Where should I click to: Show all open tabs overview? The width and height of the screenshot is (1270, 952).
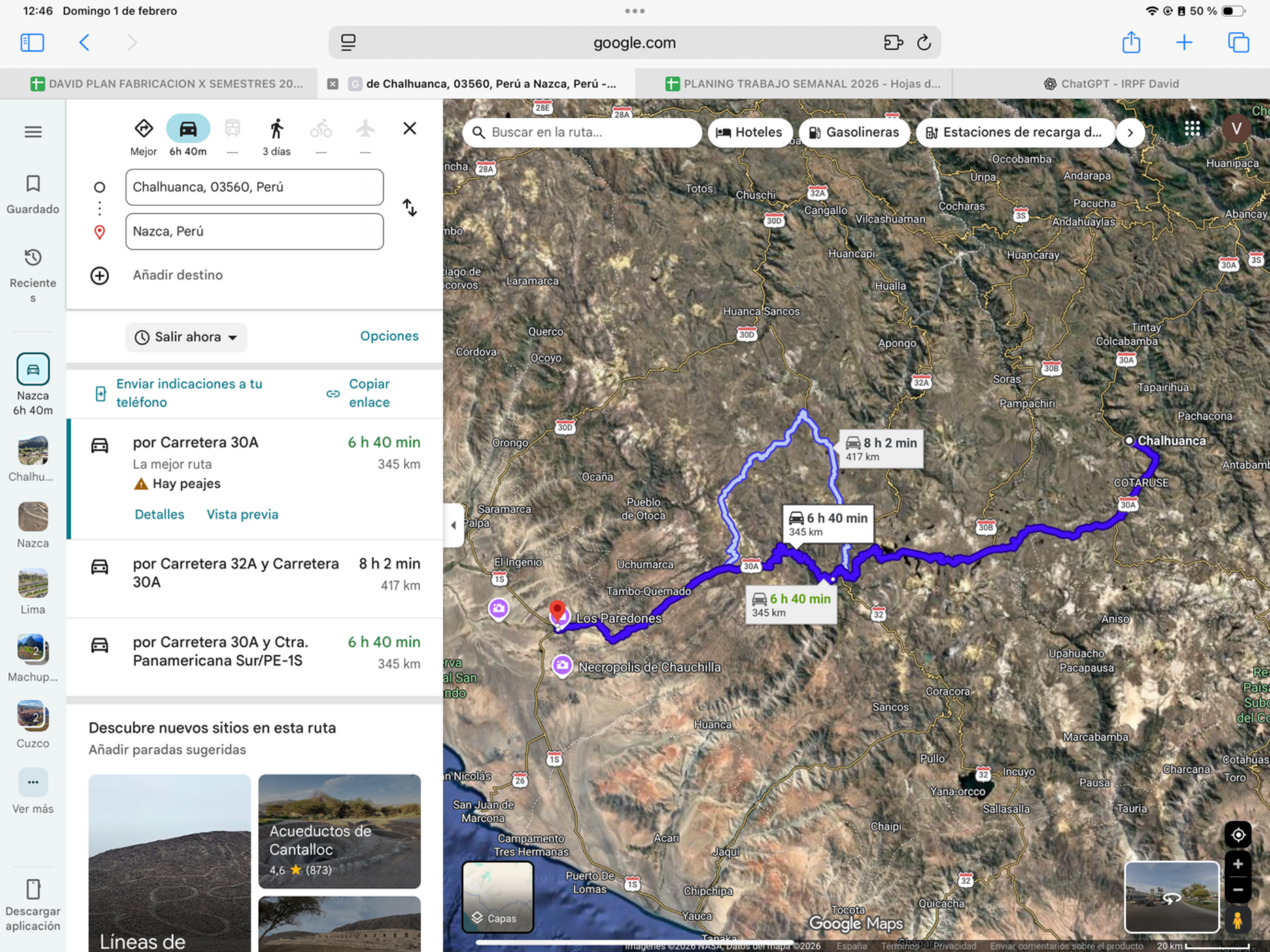click(1238, 42)
